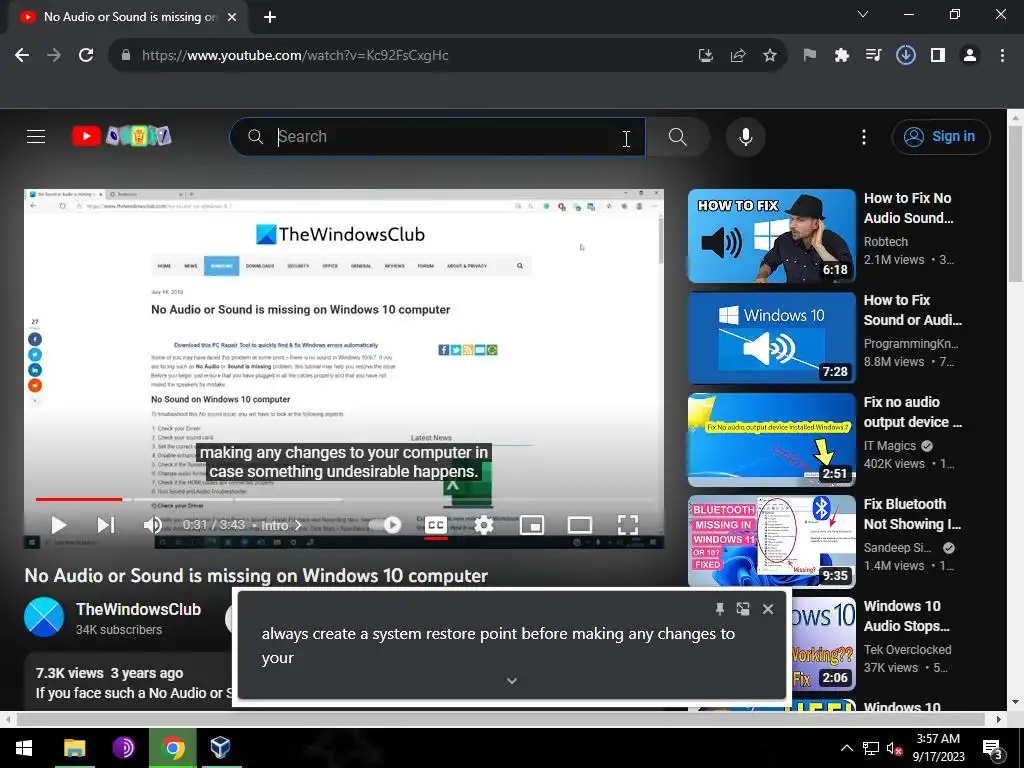Seek on the video progress bar
Viewport: 1024px width, 768px height.
pos(344,500)
